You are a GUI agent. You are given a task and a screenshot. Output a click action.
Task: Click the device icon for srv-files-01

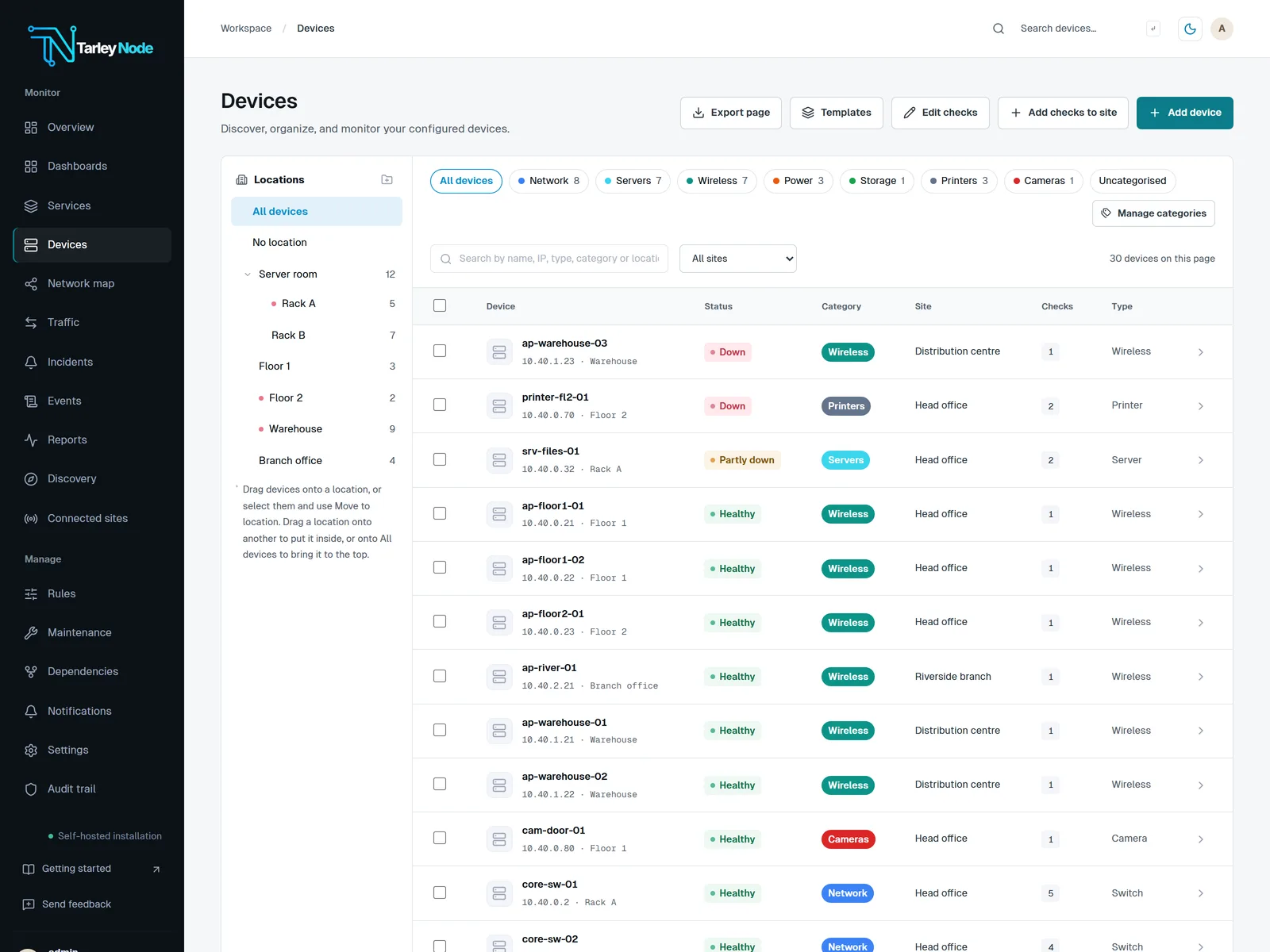coord(499,460)
